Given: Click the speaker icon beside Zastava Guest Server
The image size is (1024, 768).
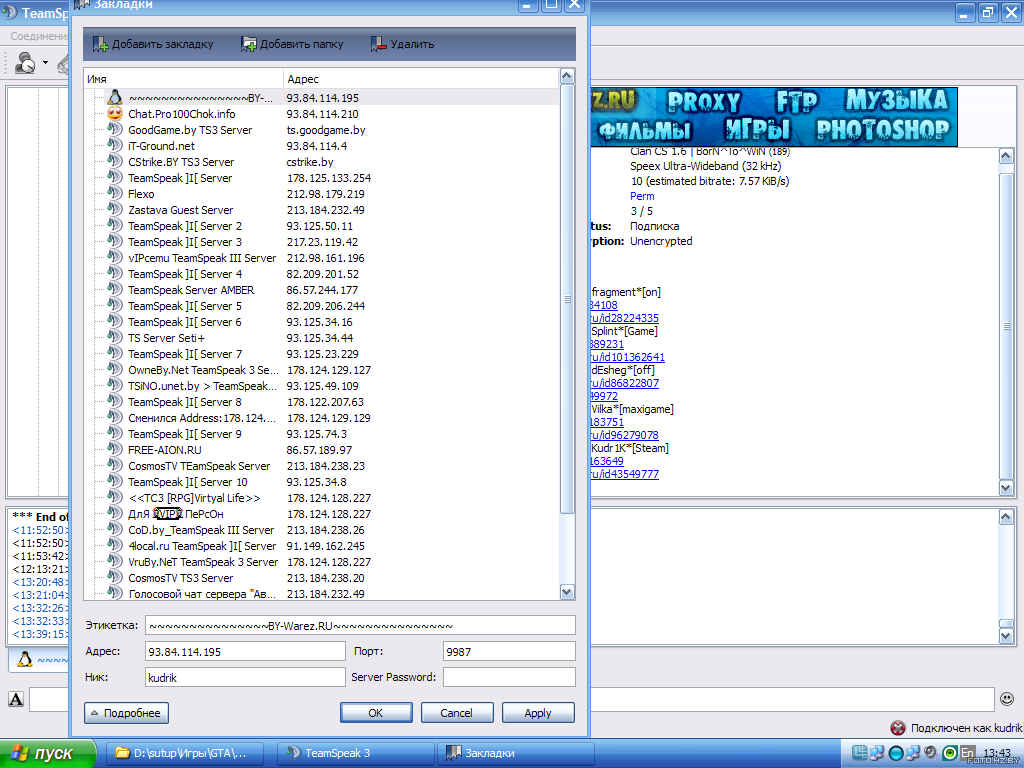Looking at the screenshot, I should (x=115, y=210).
